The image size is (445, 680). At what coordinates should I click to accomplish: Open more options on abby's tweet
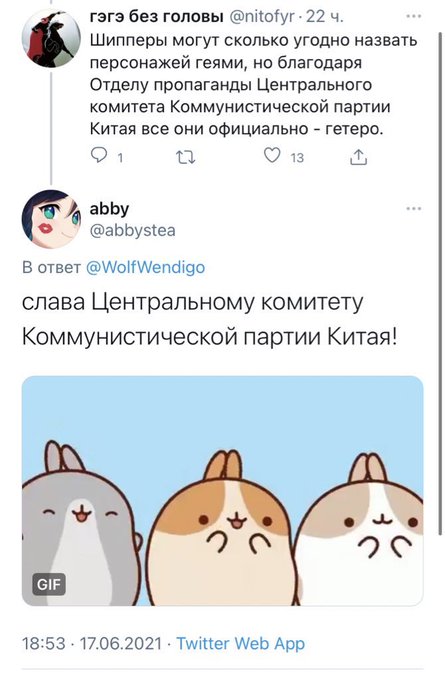coord(414,209)
